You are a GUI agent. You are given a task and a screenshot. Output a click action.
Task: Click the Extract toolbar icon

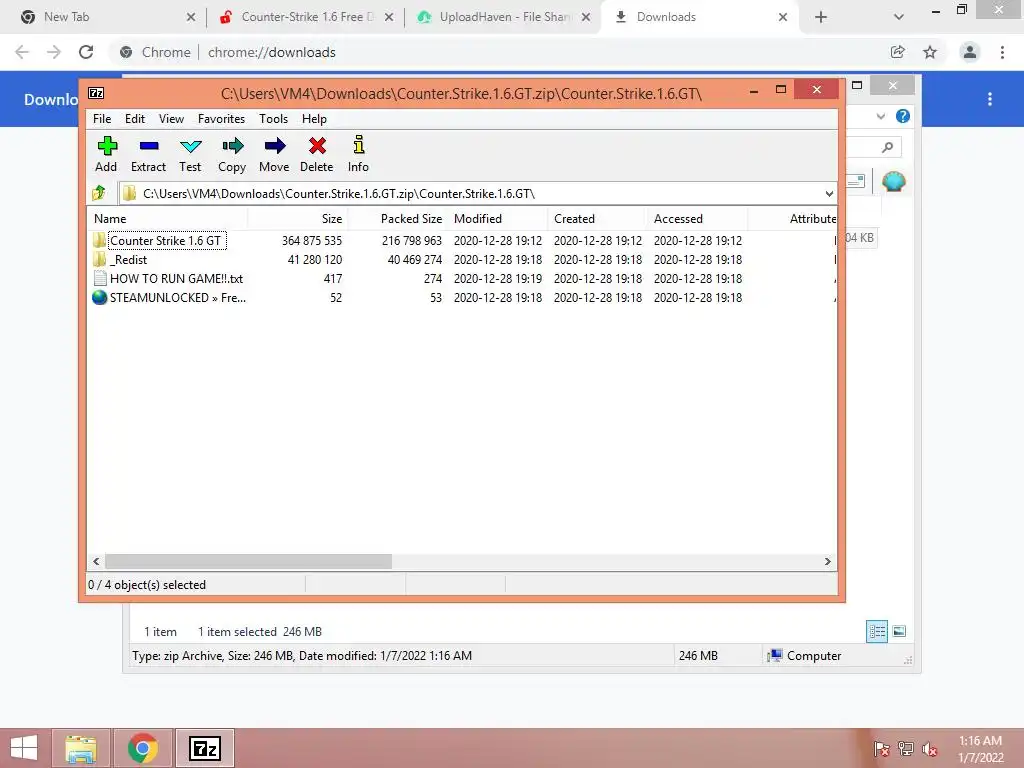click(148, 154)
